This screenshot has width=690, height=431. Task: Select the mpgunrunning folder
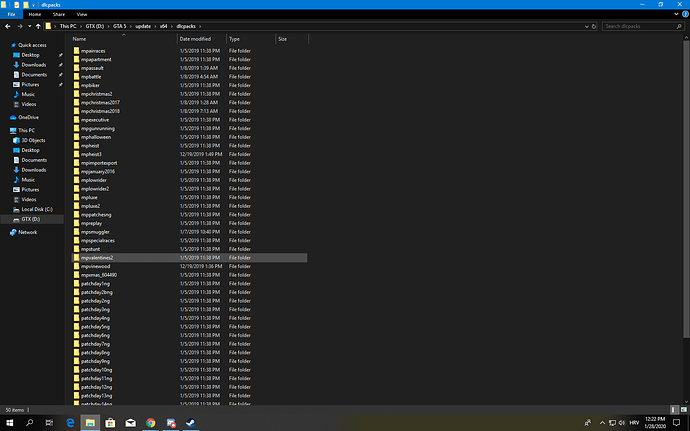[189, 129]
